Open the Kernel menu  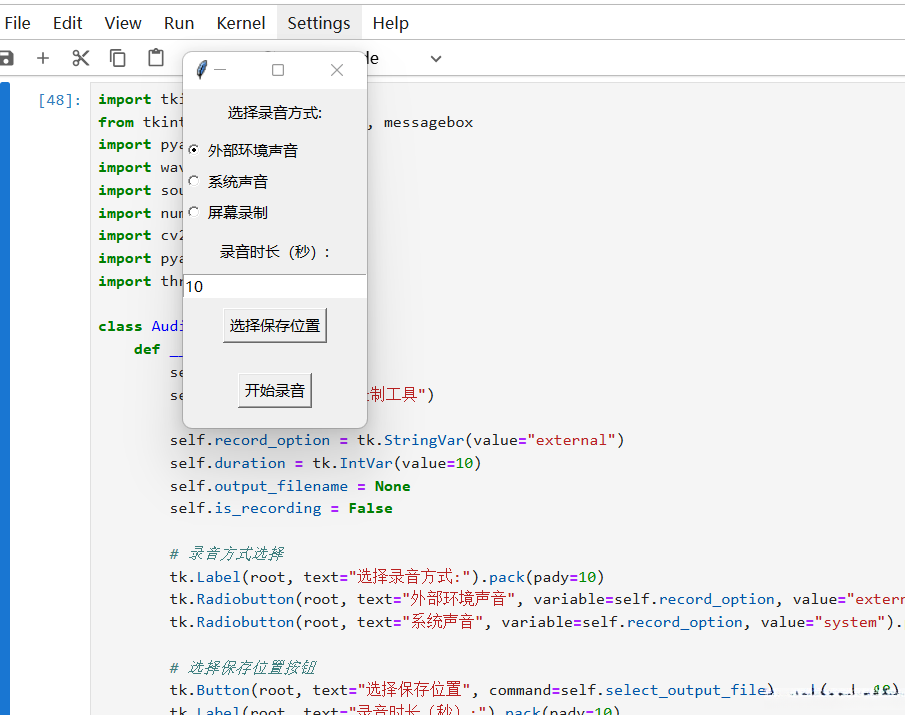coord(241,23)
